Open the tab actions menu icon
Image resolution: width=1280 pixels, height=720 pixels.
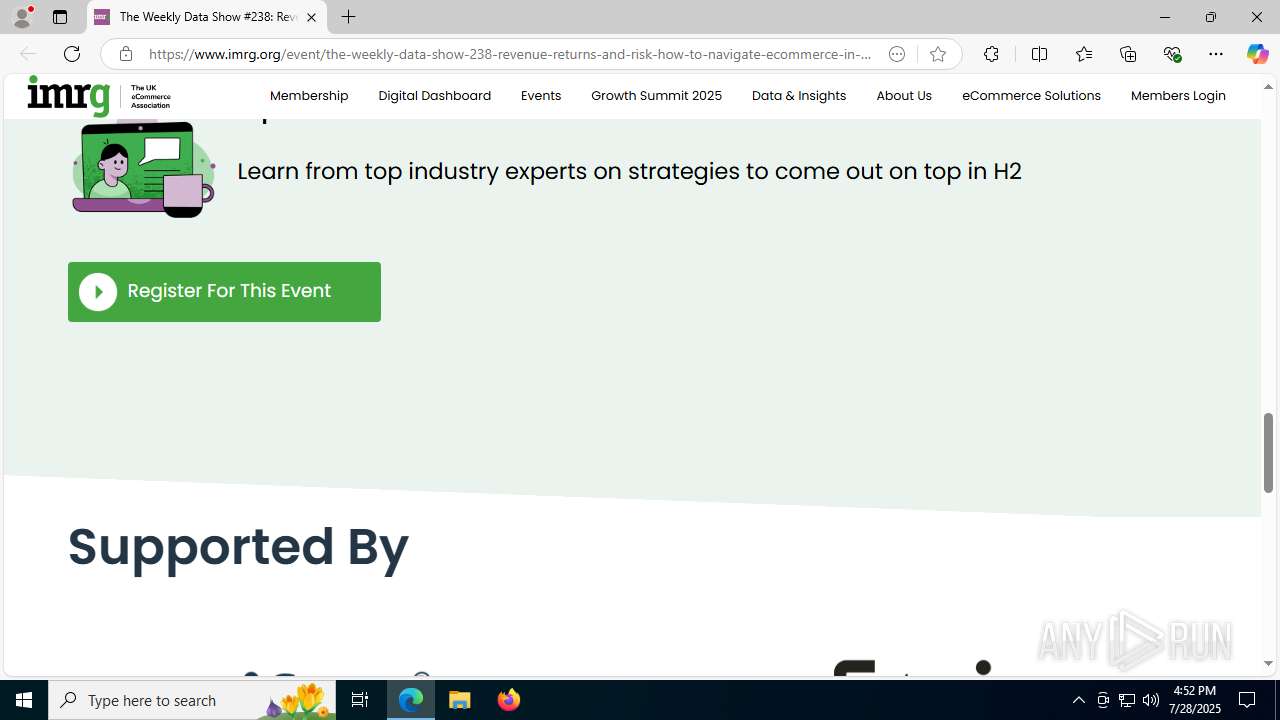[x=60, y=17]
